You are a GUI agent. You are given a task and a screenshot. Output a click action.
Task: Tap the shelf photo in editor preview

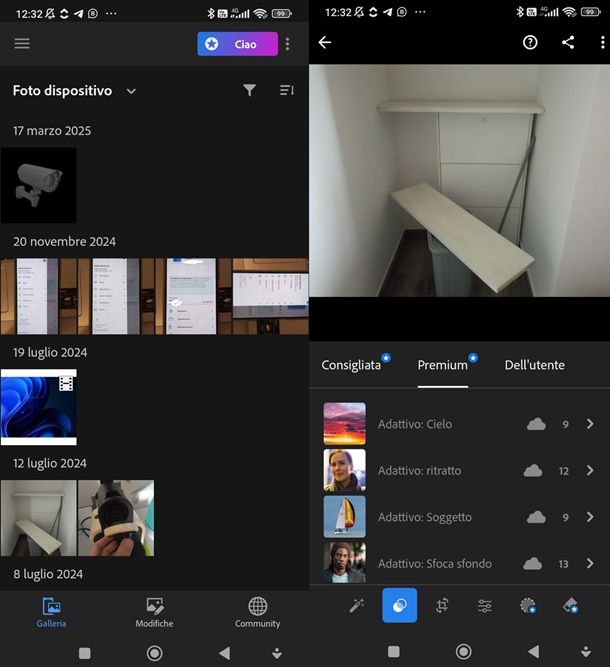459,180
